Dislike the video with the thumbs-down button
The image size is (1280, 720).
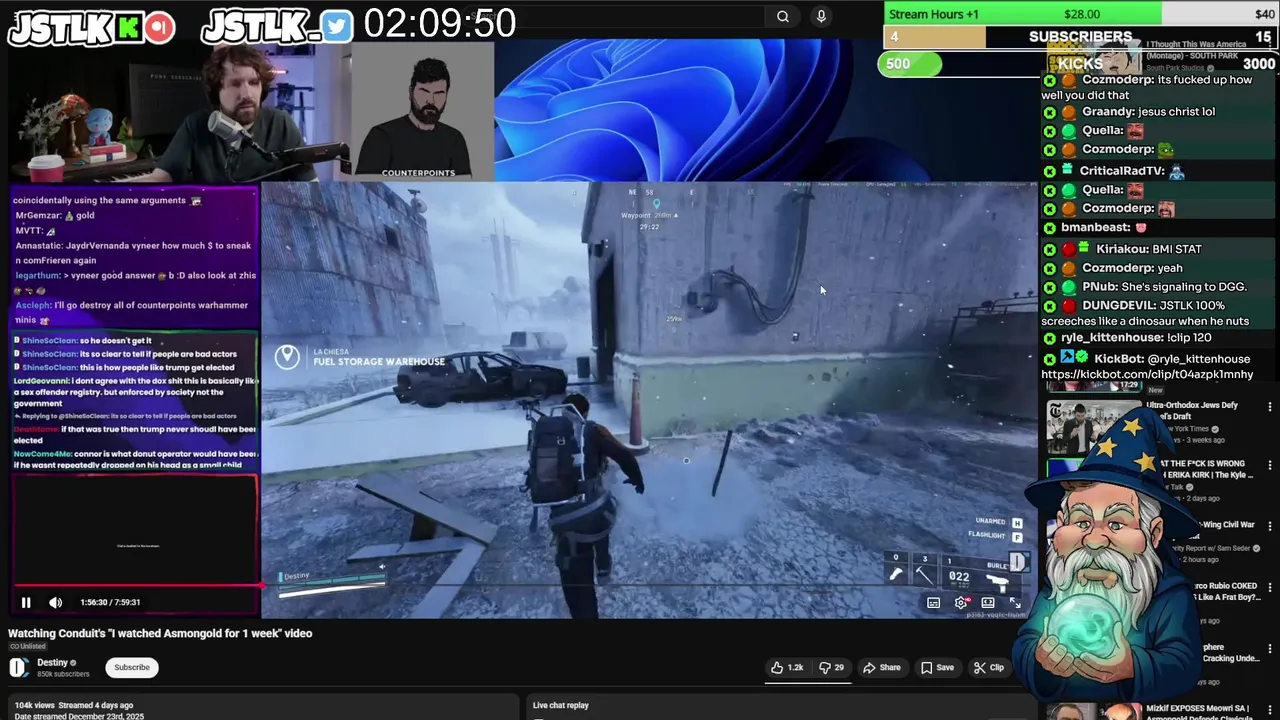pyautogui.click(x=830, y=667)
